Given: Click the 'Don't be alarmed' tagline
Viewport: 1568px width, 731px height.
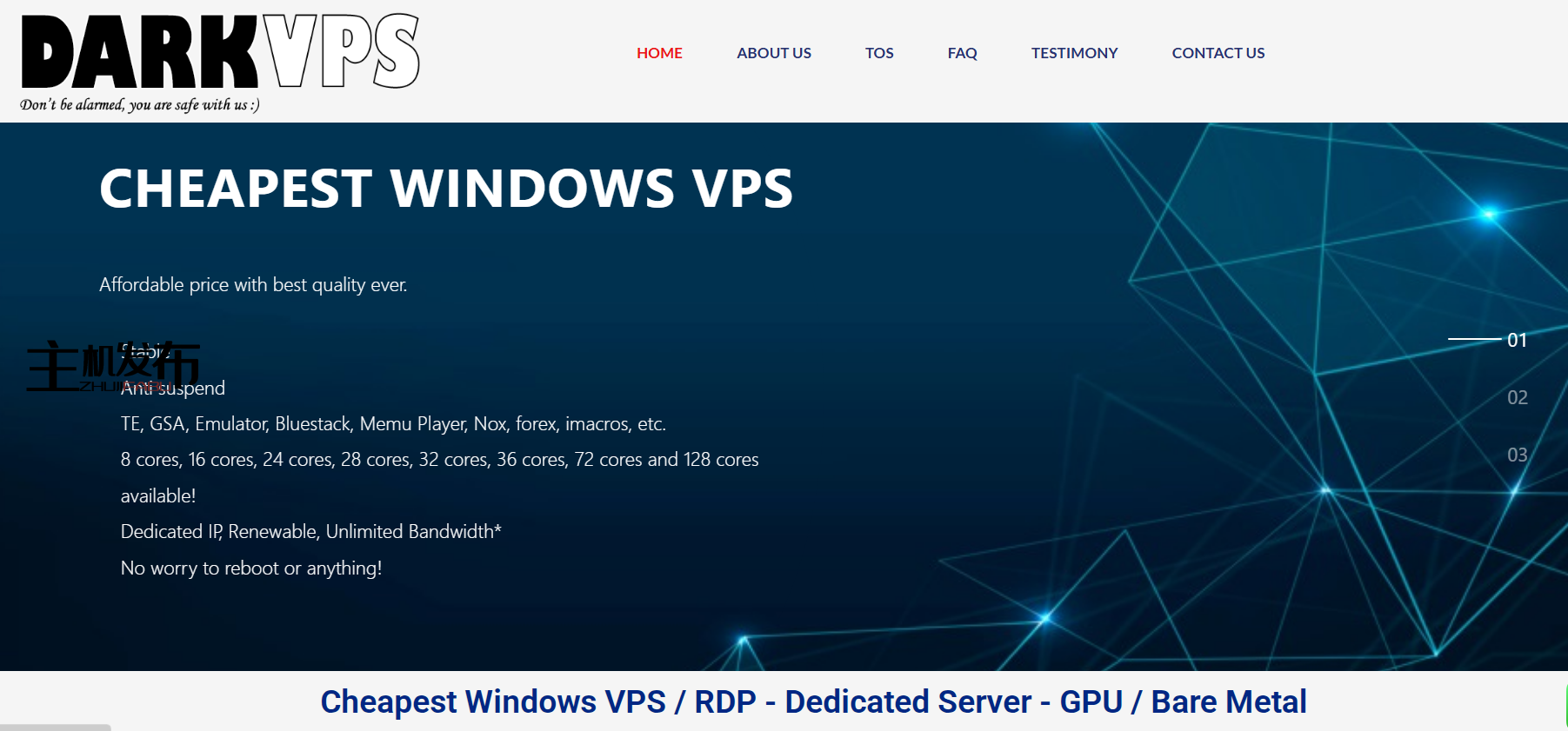Looking at the screenshot, I should 139,105.
